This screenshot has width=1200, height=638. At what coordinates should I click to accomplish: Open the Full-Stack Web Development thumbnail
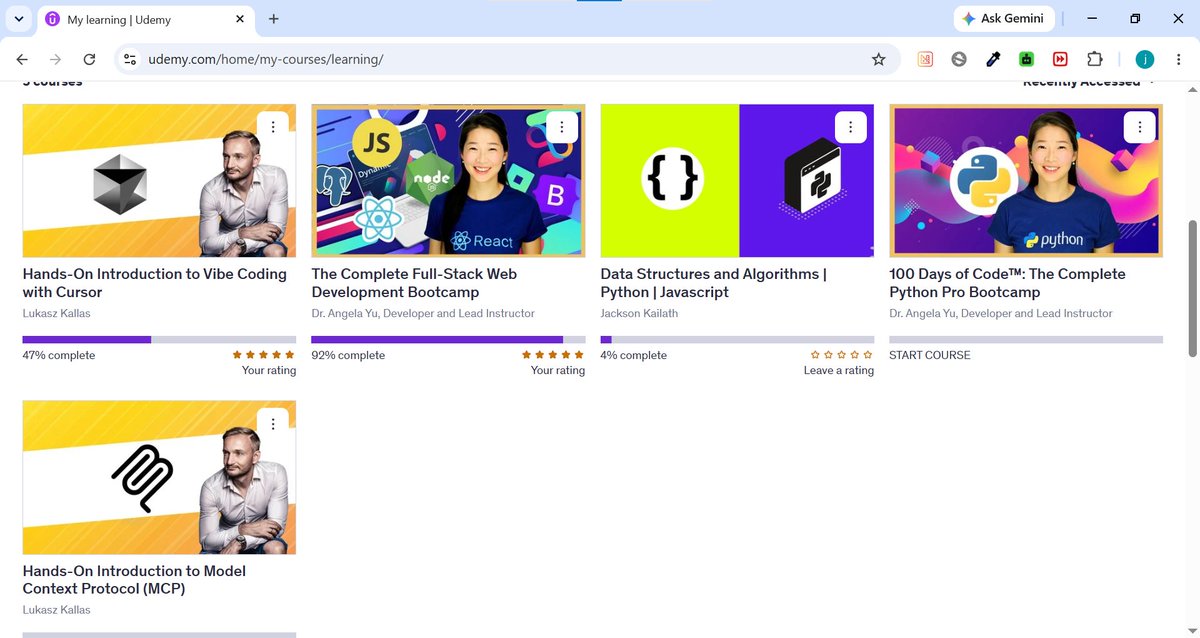[448, 181]
